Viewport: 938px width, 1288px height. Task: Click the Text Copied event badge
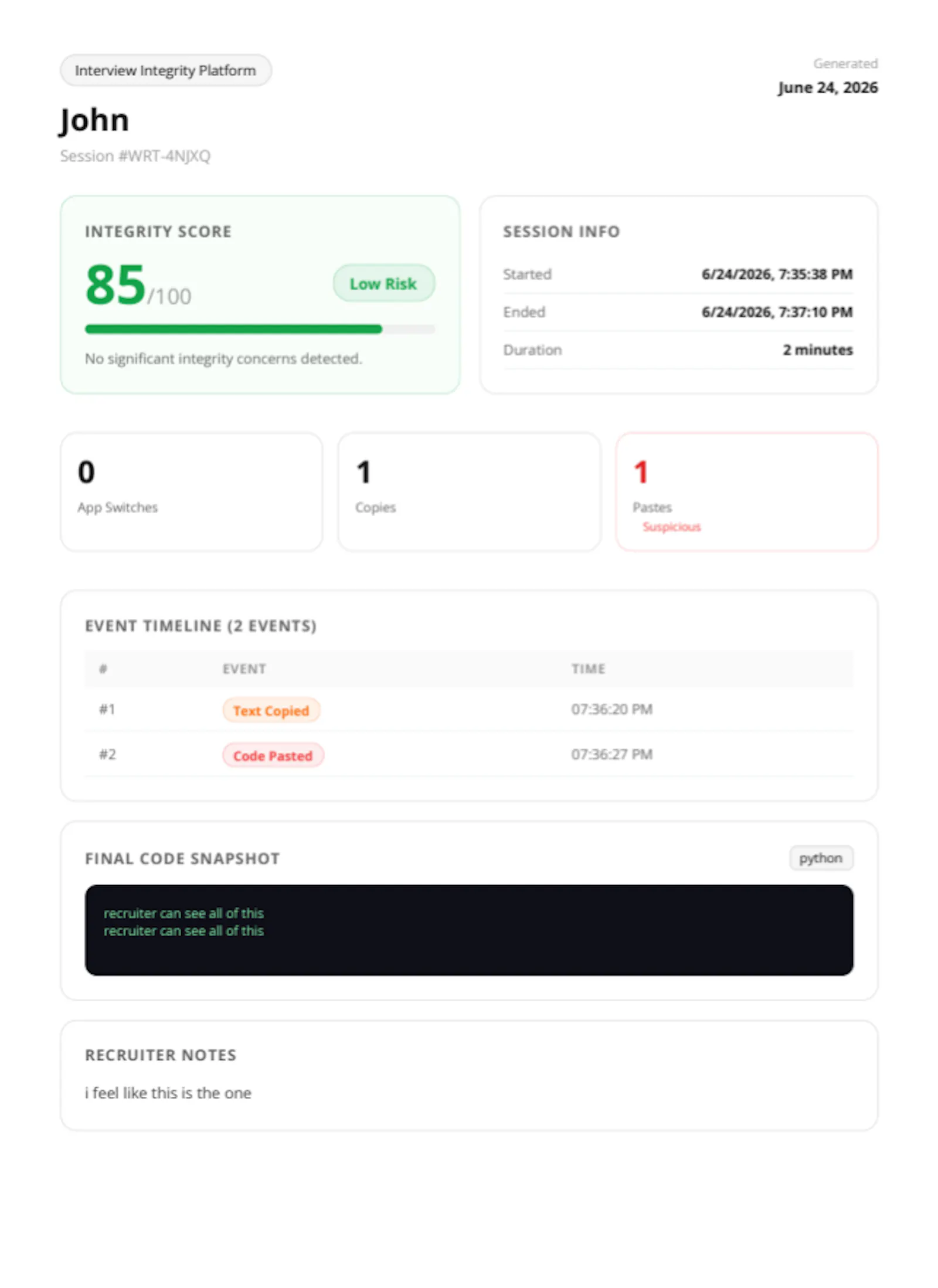[271, 710]
